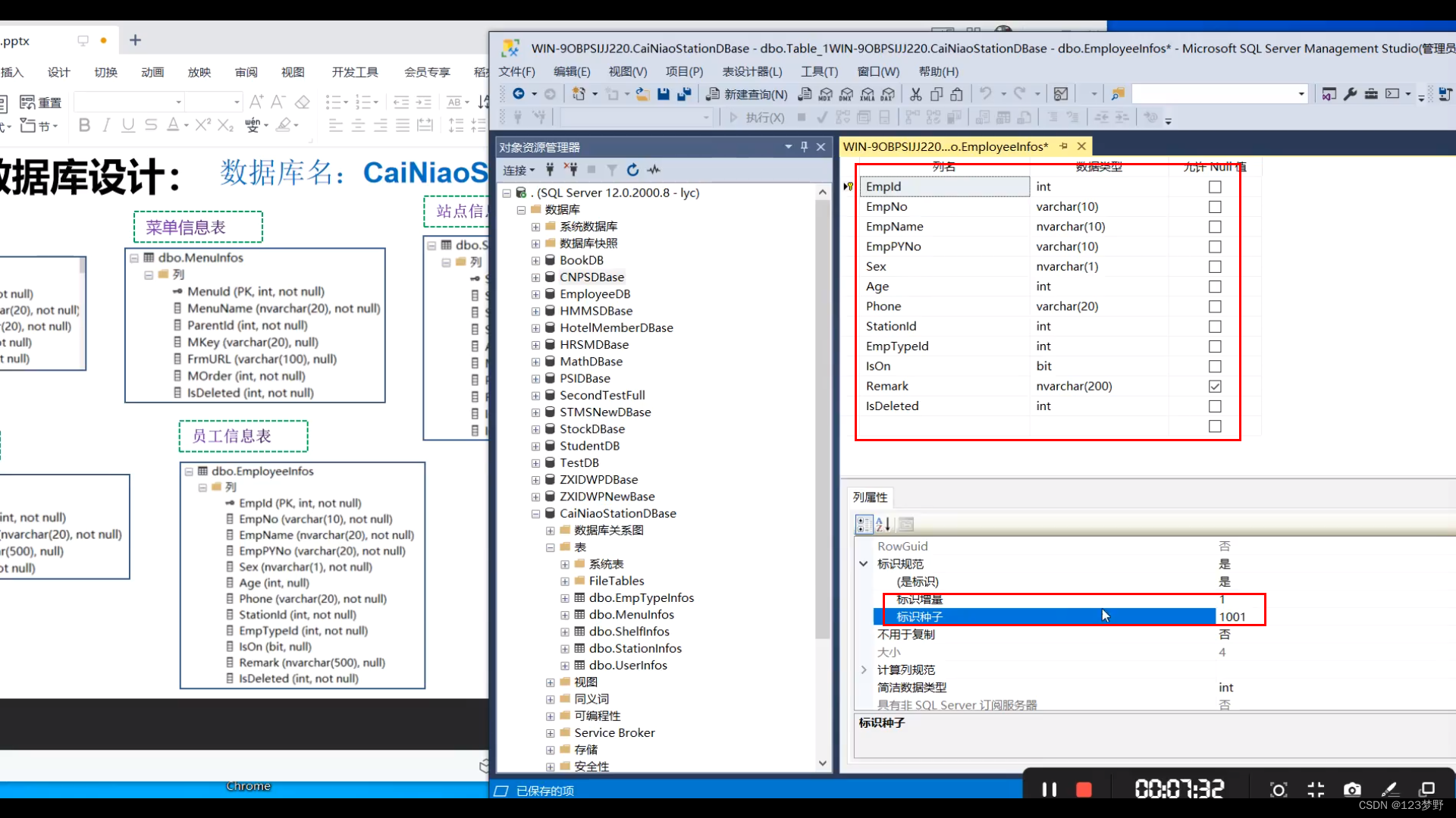This screenshot has height=818, width=1456.
Task: Click the categorized view icon in column properties
Action: point(864,524)
